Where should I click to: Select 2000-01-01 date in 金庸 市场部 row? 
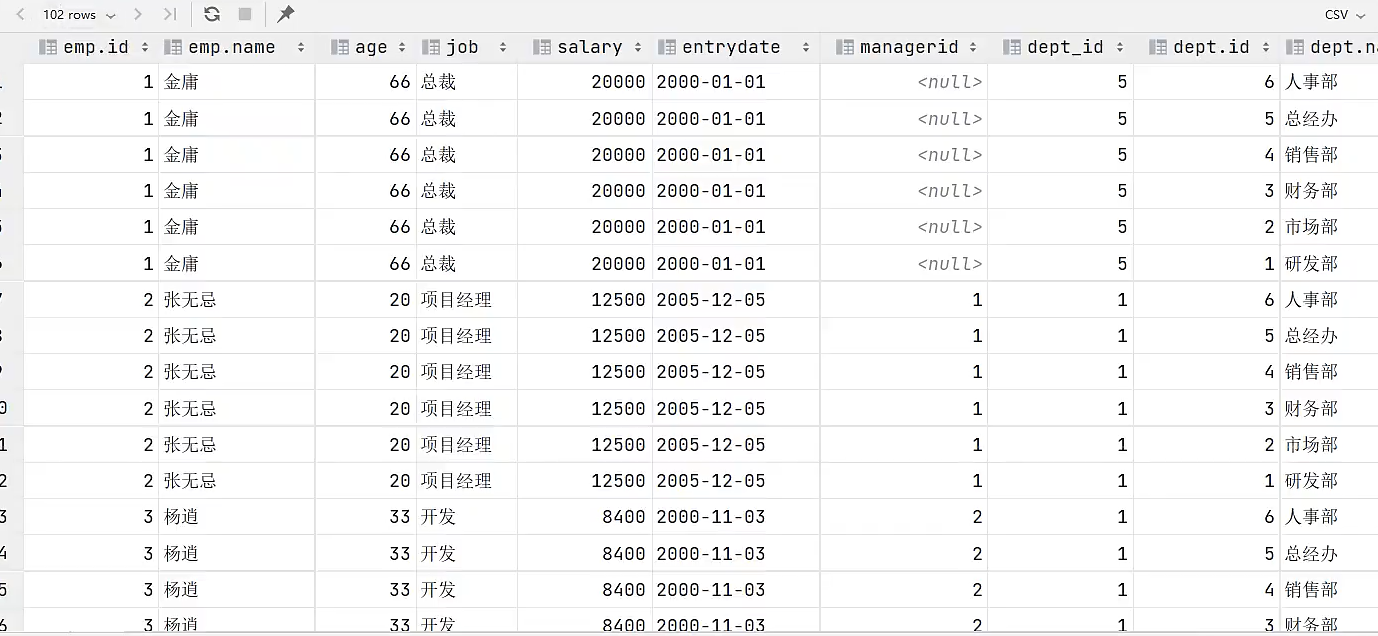736,227
